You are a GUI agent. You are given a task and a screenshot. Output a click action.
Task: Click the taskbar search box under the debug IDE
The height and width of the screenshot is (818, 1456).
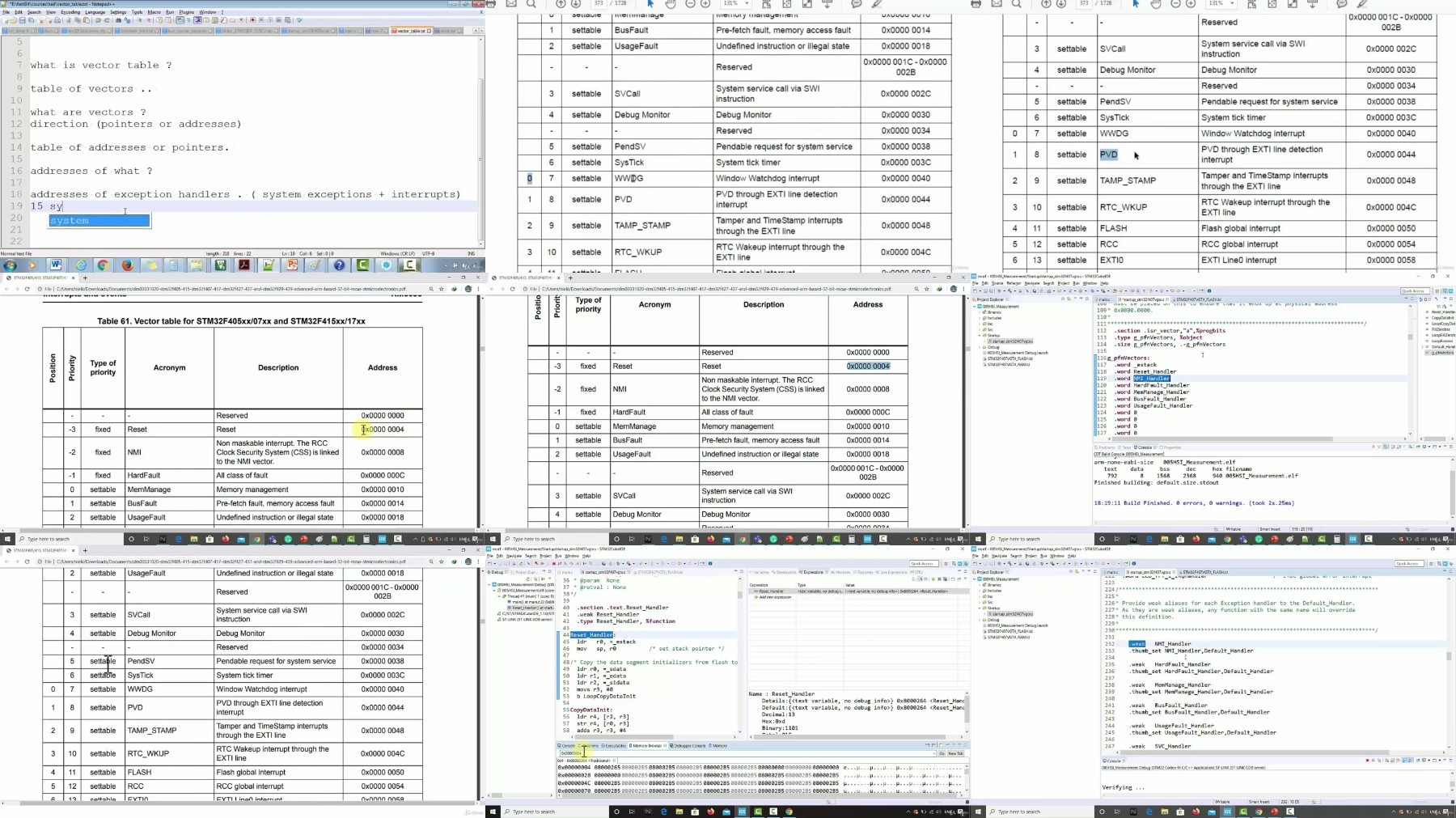[x=555, y=812]
